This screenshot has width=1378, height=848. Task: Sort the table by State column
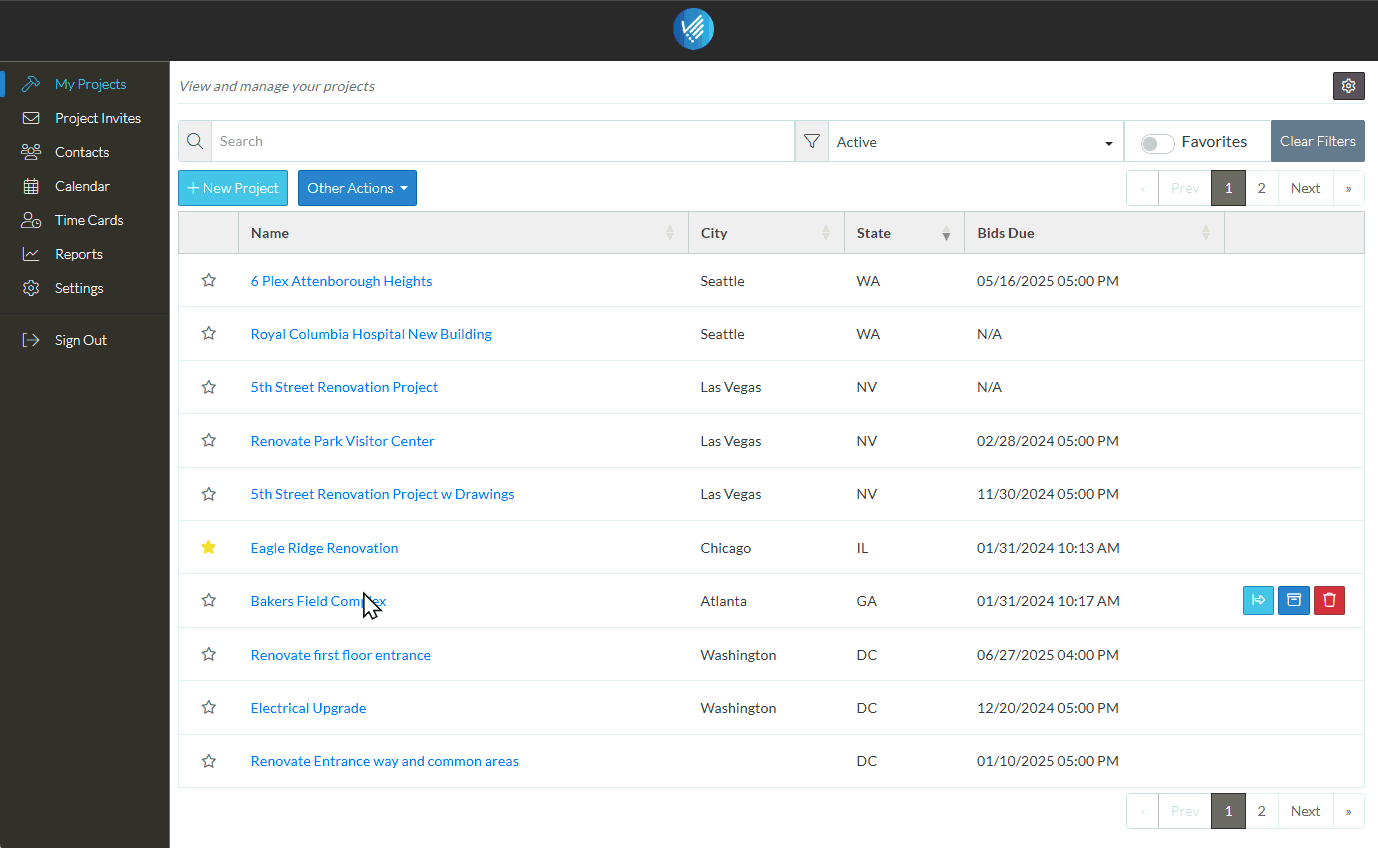(946, 234)
